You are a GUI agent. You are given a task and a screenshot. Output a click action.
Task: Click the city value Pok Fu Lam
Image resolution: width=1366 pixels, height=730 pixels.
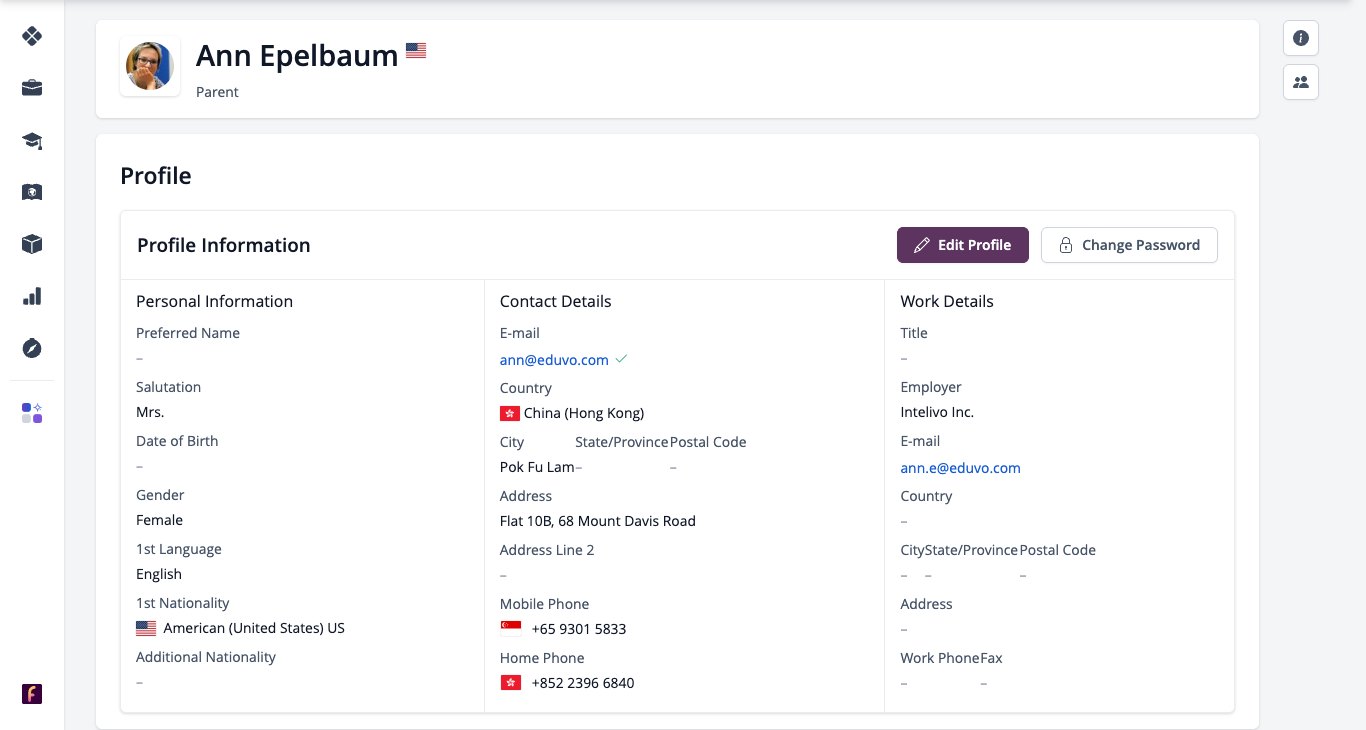pos(537,467)
